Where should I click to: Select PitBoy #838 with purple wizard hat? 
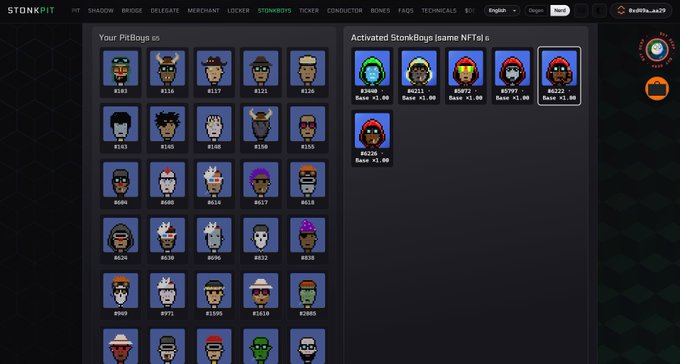(x=307, y=239)
